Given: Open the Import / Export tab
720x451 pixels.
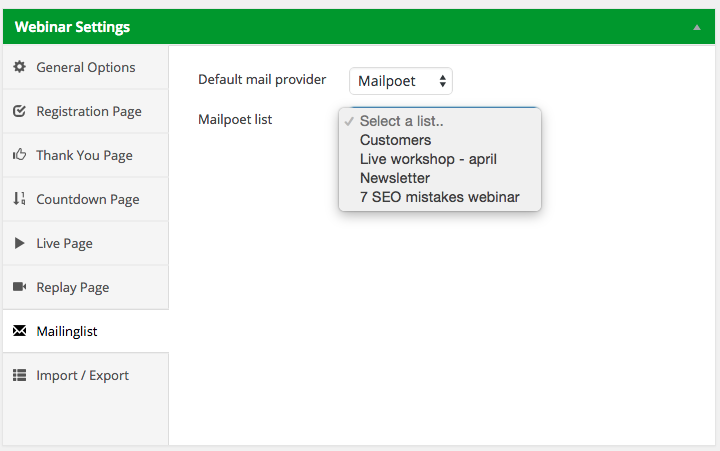Looking at the screenshot, I should [x=82, y=375].
